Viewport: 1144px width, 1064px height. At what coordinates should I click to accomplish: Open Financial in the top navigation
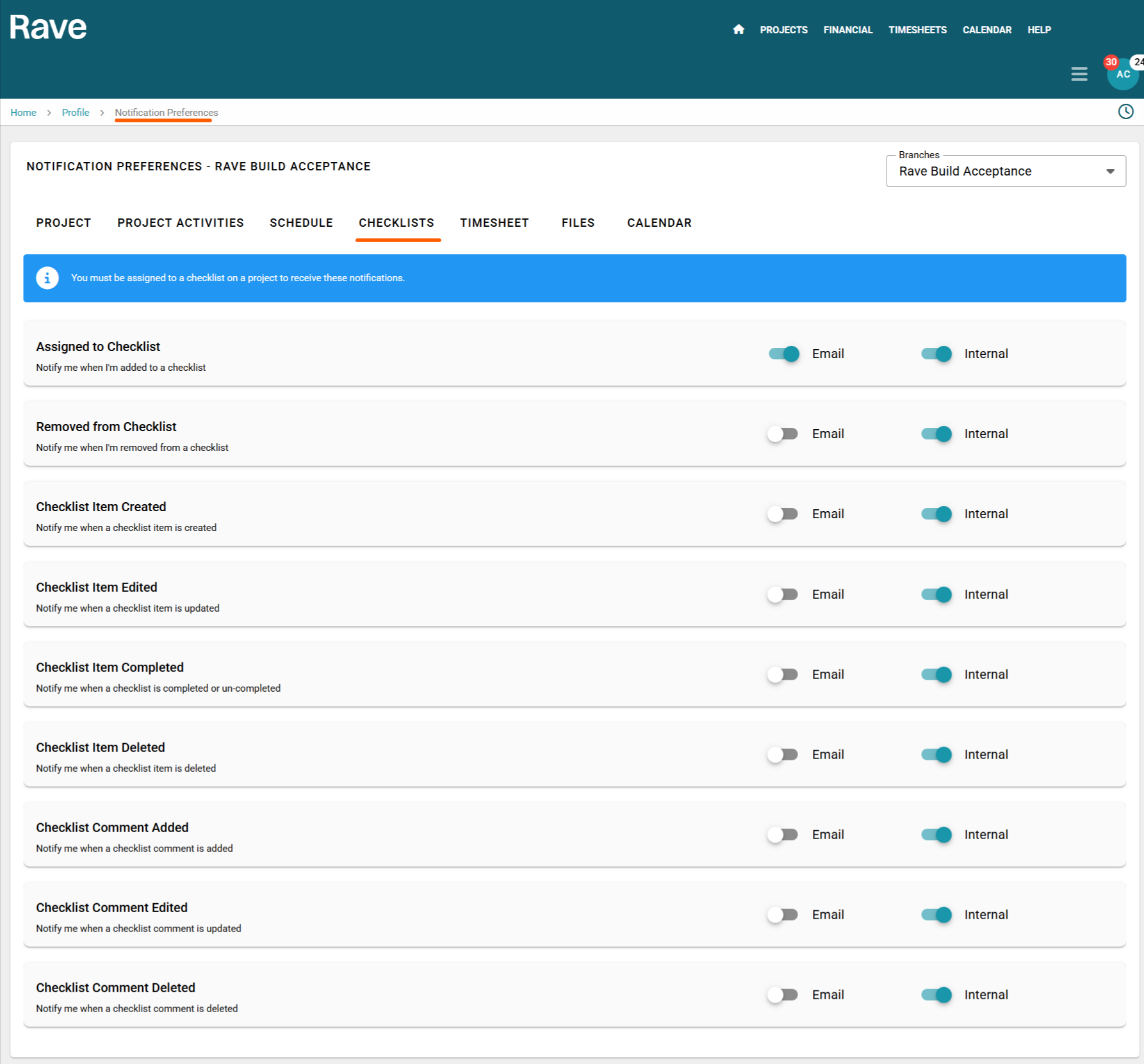coord(847,30)
